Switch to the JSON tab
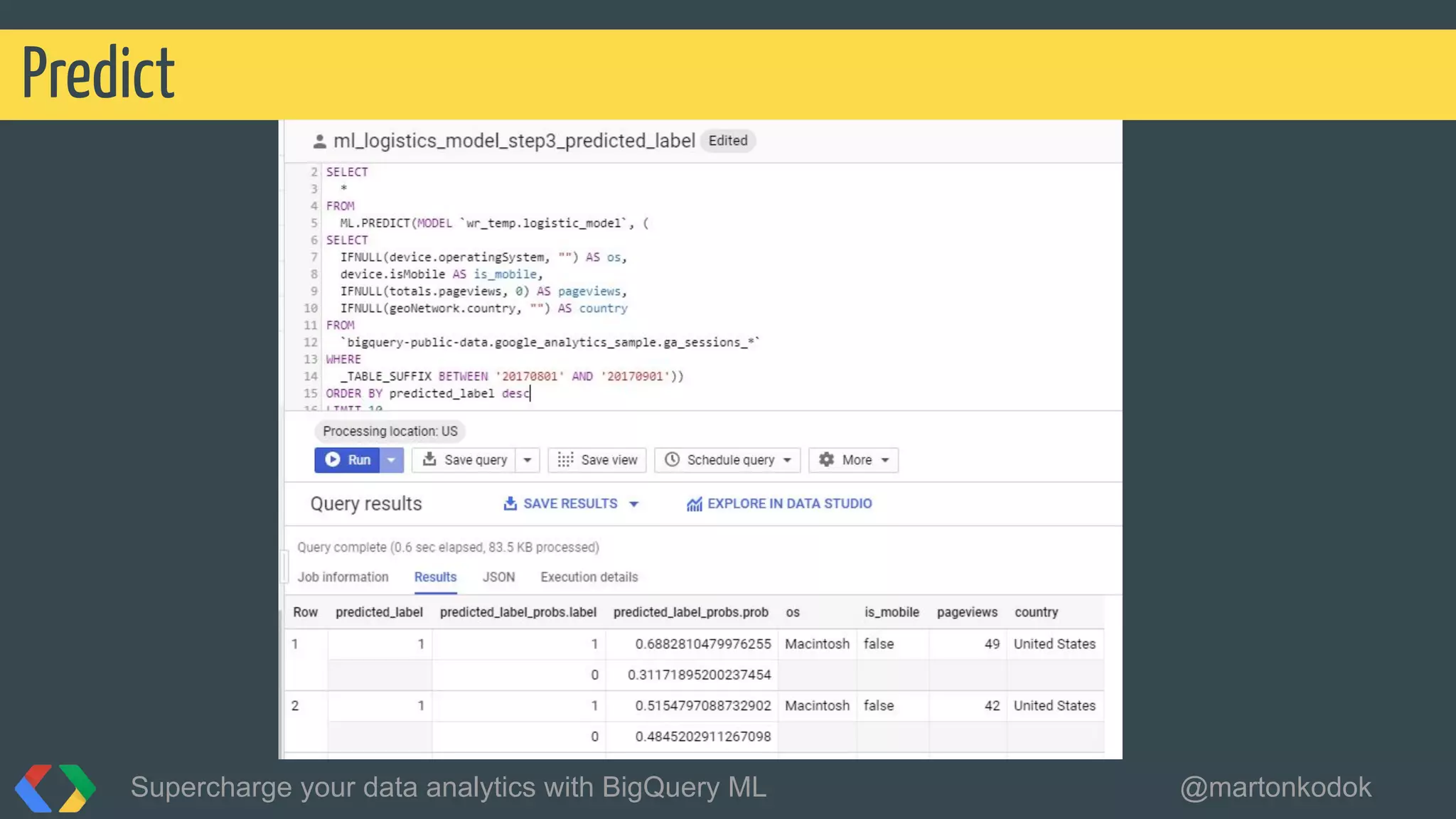 pyautogui.click(x=498, y=577)
